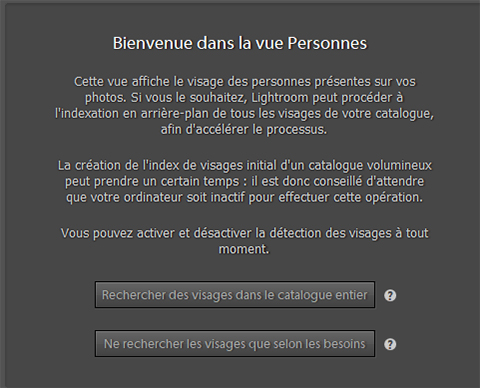This screenshot has width=480, height=388.
Task: Click 'Rechercher des visages dans le catalogue entier'
Action: pos(235,295)
